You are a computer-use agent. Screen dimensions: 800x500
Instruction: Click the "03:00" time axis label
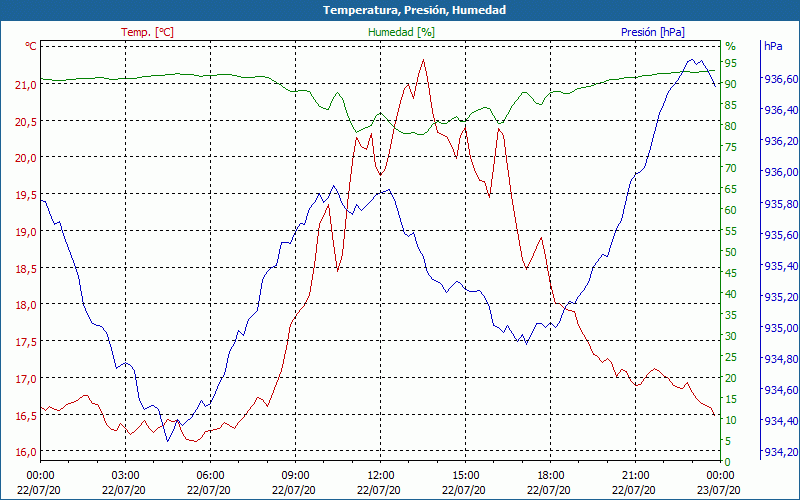[x=125, y=476]
